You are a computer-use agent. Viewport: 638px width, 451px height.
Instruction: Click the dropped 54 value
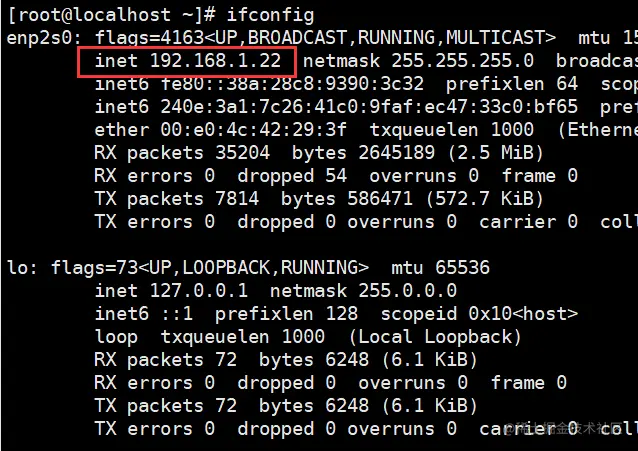[292, 176]
